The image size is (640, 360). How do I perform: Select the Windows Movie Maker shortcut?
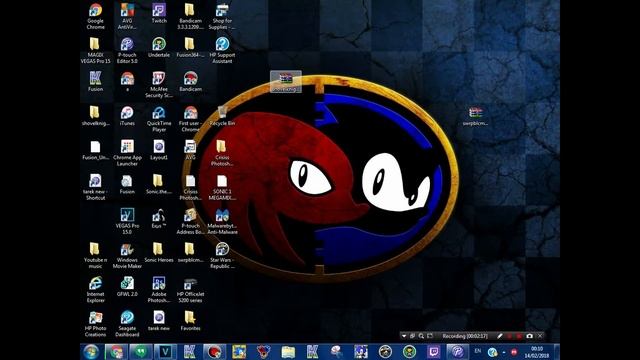[x=127, y=256]
